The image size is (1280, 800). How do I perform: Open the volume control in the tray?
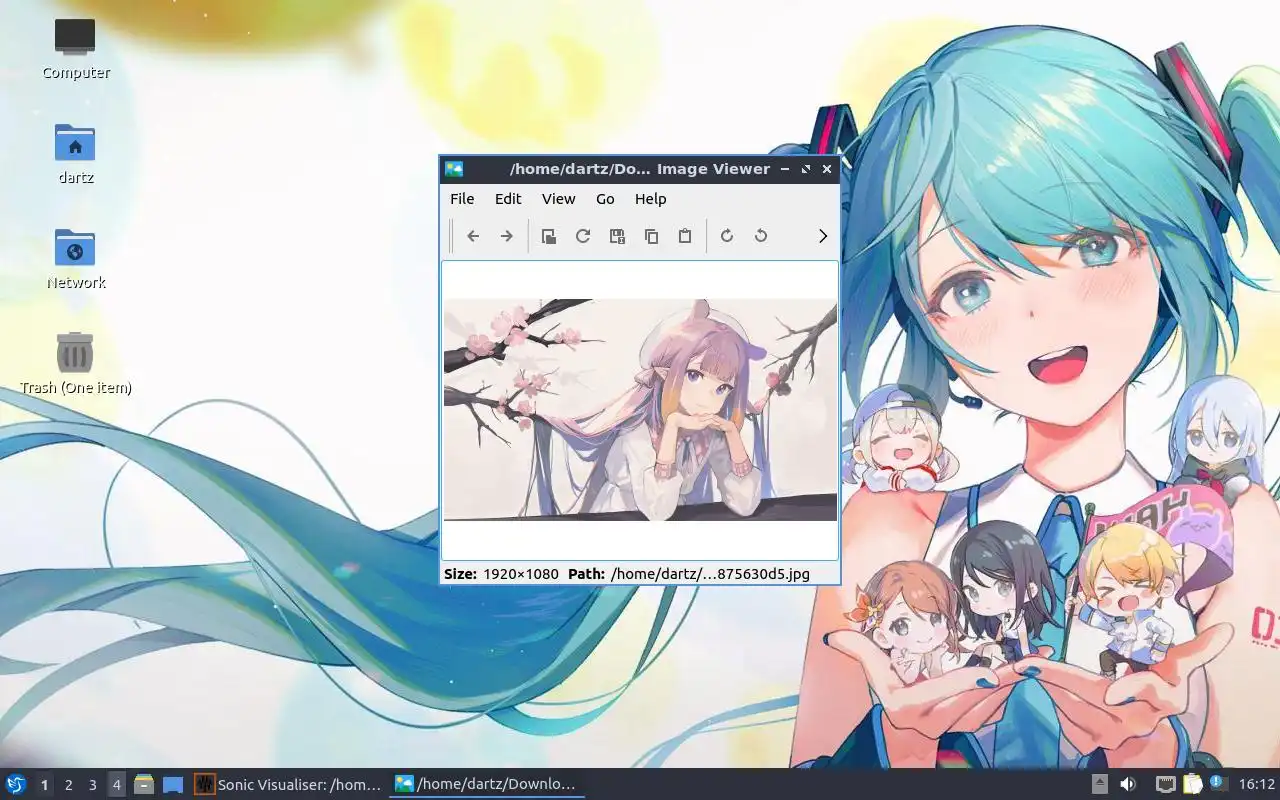[1128, 785]
